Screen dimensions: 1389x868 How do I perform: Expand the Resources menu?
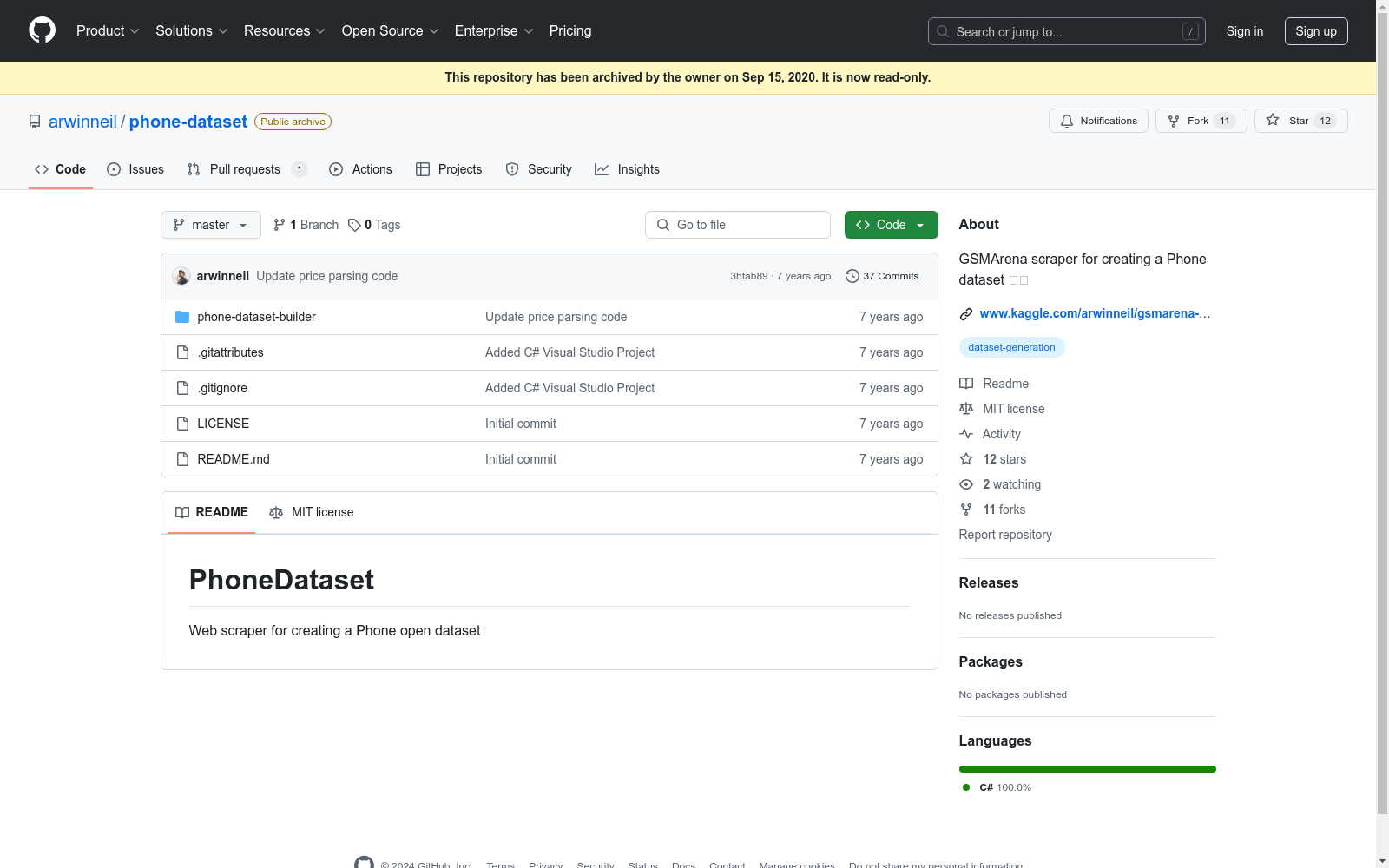coord(285,31)
